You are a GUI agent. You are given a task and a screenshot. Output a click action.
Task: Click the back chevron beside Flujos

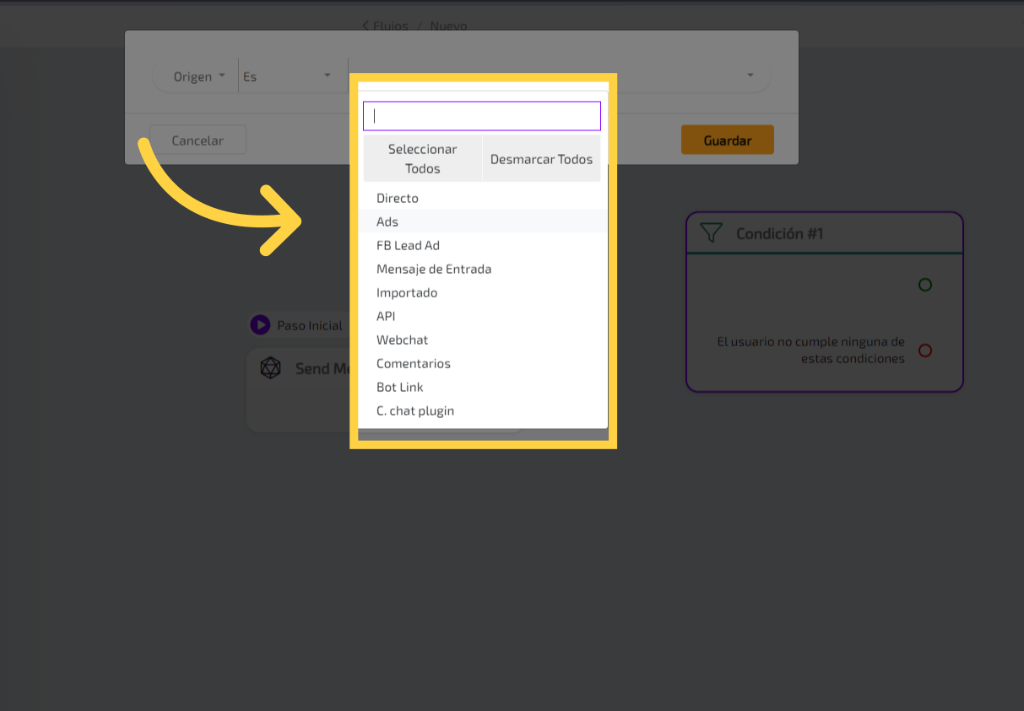point(365,25)
